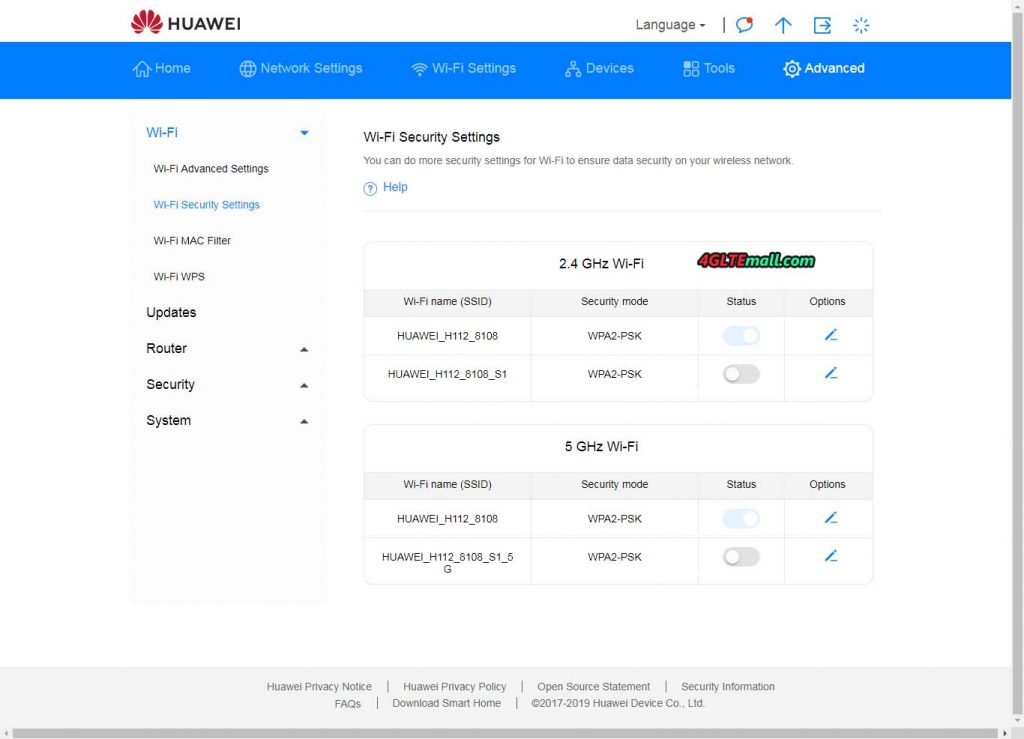Screen dimensions: 1024x739
Task: Click the right-side page scrollbar
Action: click(1017, 370)
